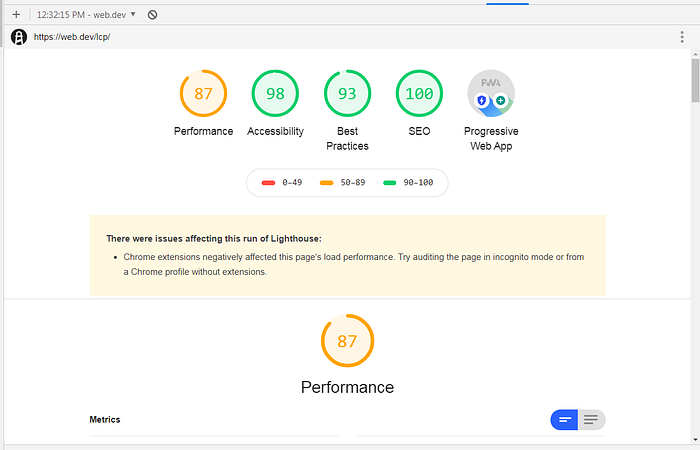Jump to Performance via the top 87 gauge
700x450 pixels.
203,93
